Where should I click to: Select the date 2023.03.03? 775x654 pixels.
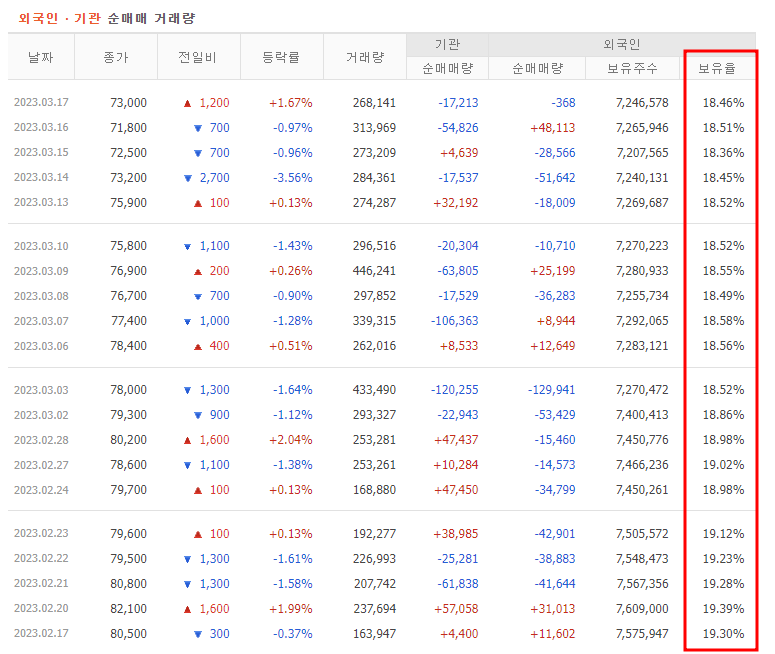tap(41, 390)
